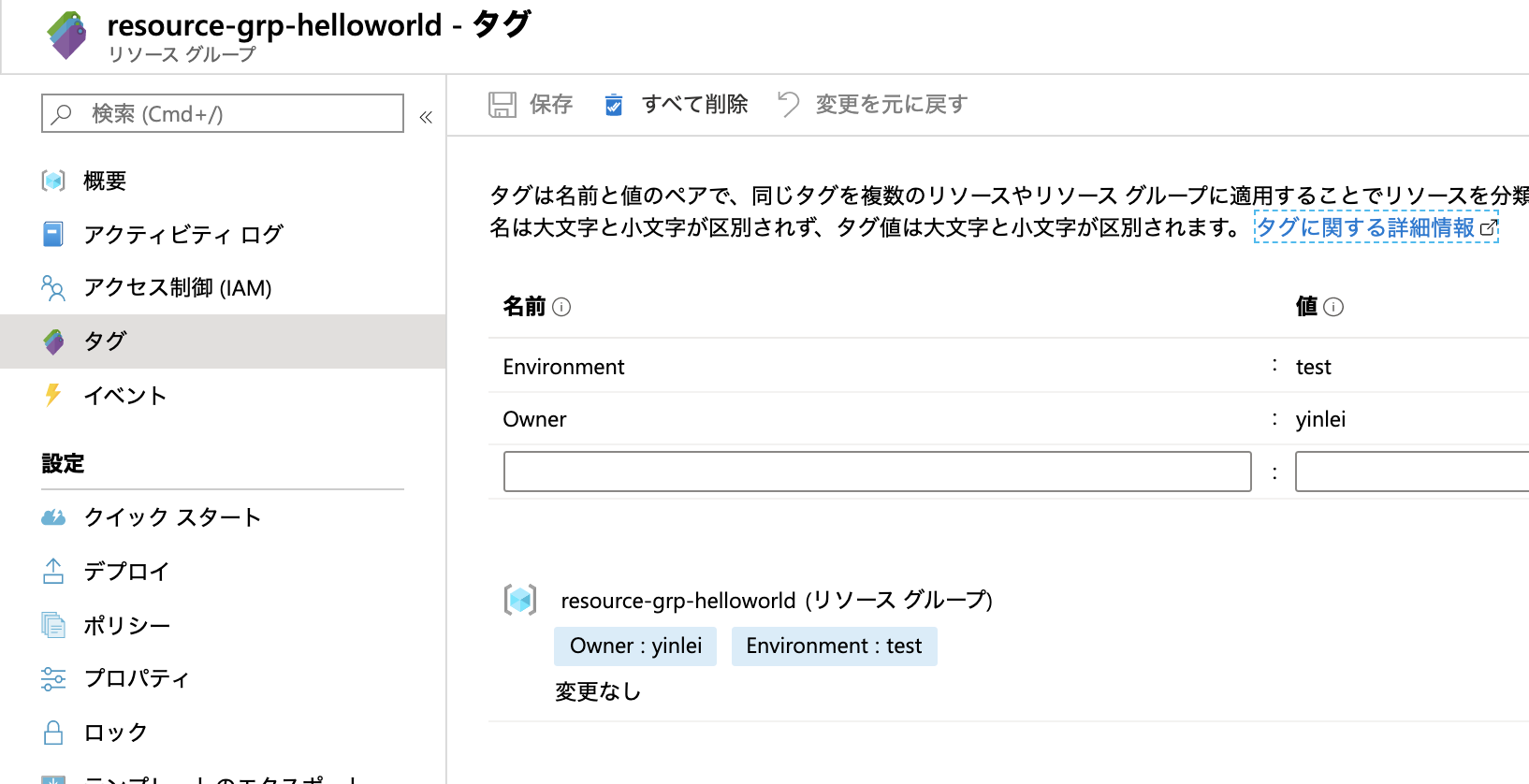Screen dimensions: 1529x784
Task: Click the すべて削除 trash icon
Action: [614, 104]
